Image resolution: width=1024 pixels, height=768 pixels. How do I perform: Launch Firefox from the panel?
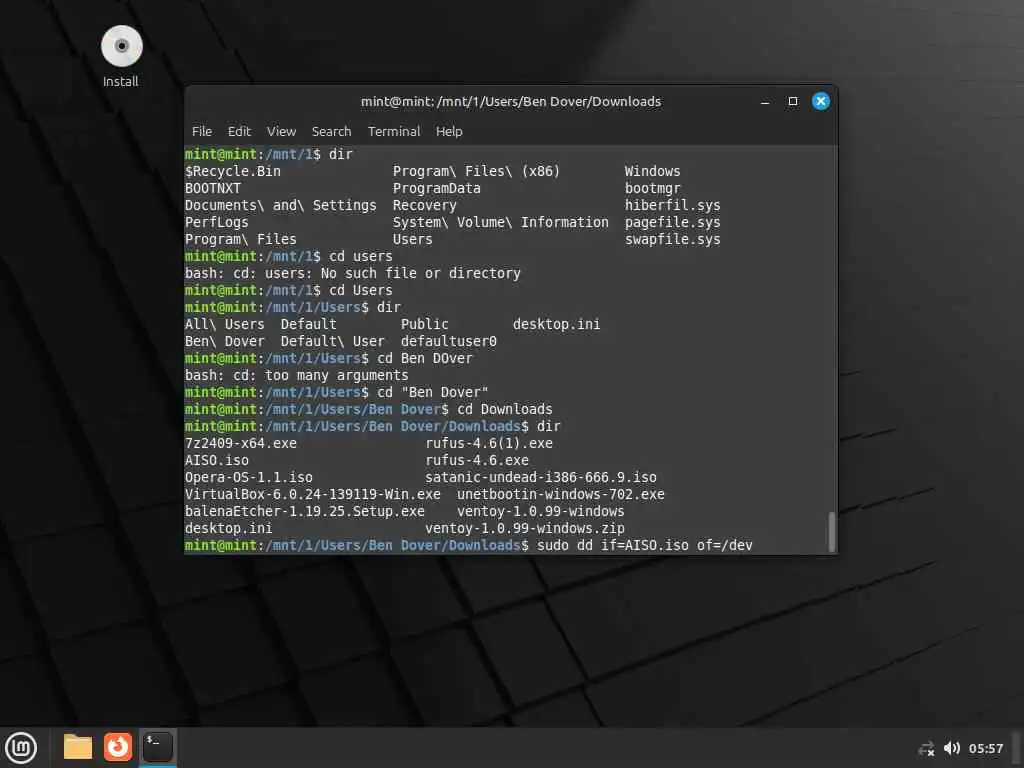pyautogui.click(x=118, y=747)
